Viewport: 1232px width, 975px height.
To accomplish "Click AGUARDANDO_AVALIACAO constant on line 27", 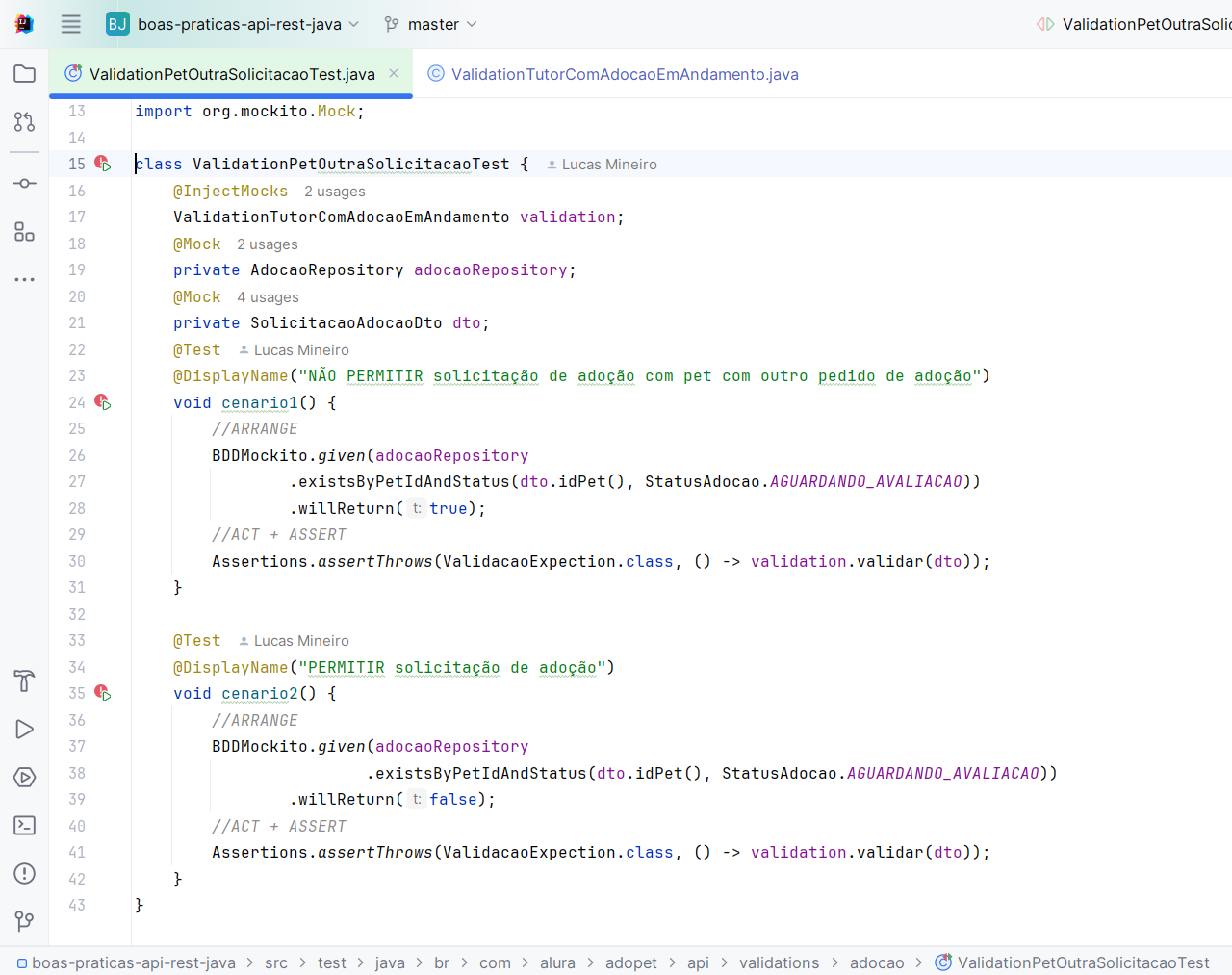I will [866, 481].
